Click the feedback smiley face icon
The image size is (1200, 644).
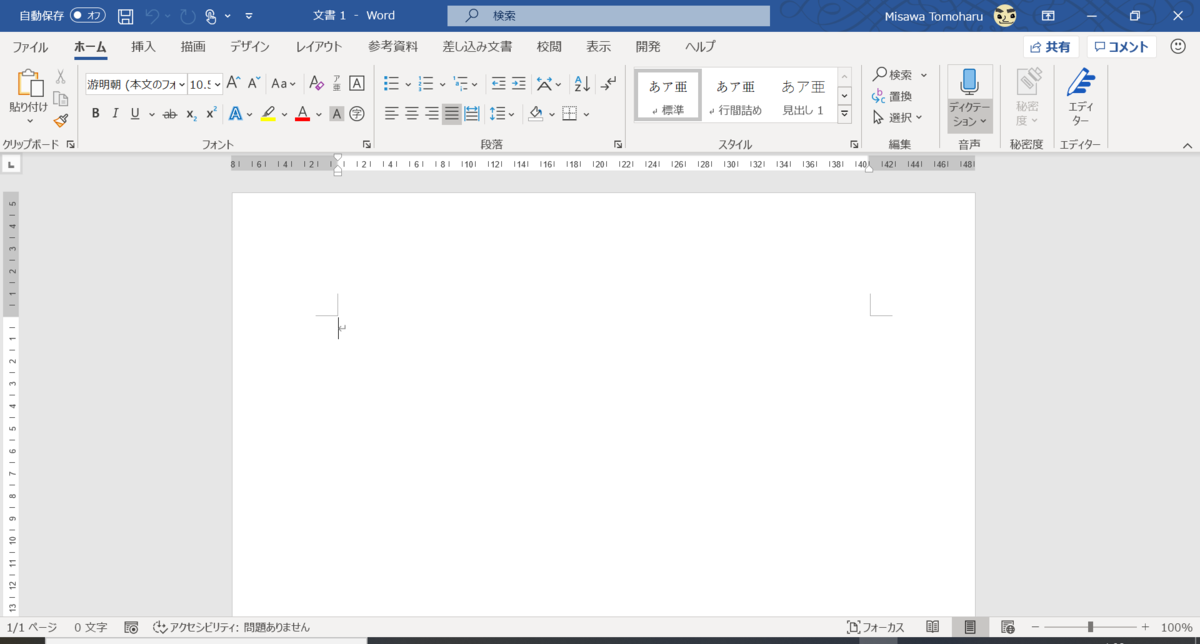coord(1178,46)
